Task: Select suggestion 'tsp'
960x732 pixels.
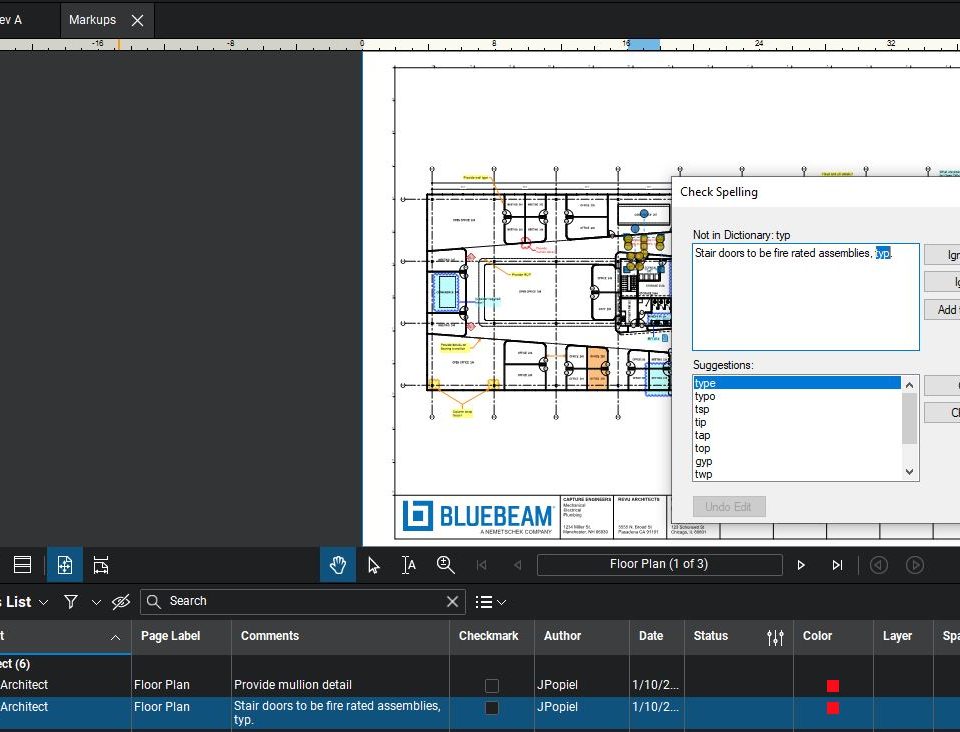Action: [797, 409]
